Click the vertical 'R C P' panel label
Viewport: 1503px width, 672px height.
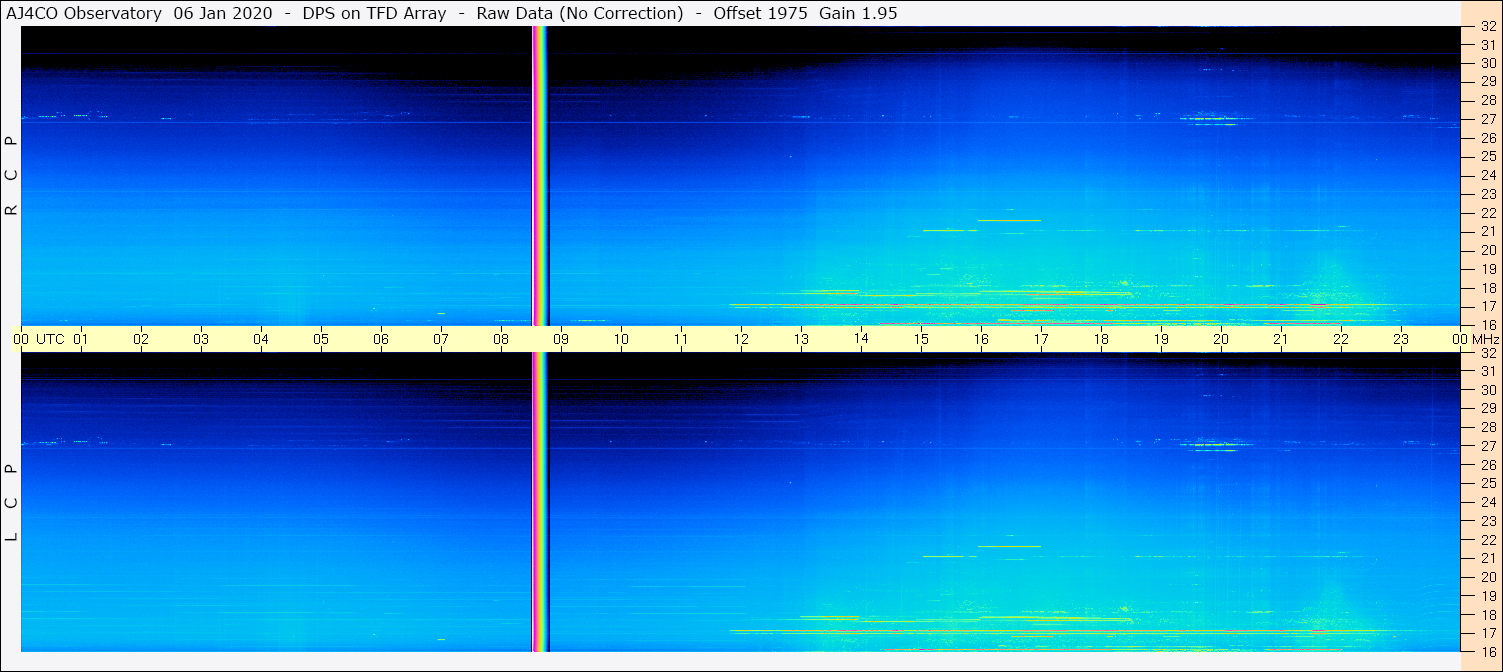click(x=12, y=175)
